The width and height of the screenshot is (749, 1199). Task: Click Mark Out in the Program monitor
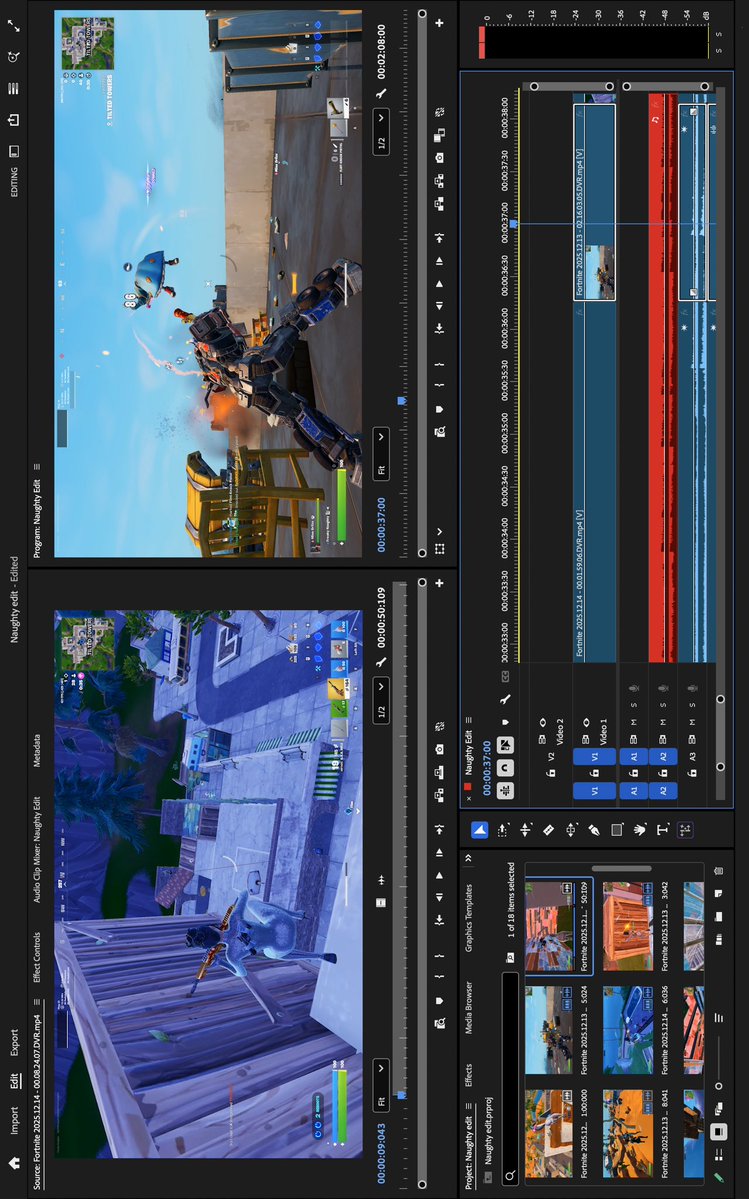tap(439, 364)
